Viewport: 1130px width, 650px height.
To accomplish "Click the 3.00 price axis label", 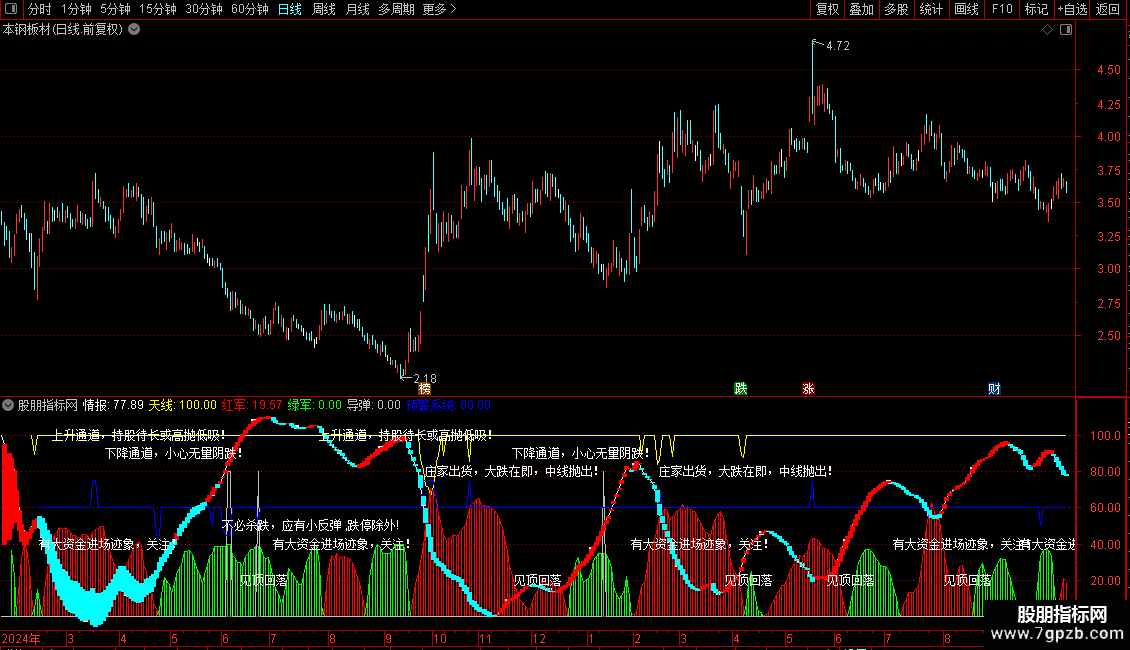I will [1108, 269].
